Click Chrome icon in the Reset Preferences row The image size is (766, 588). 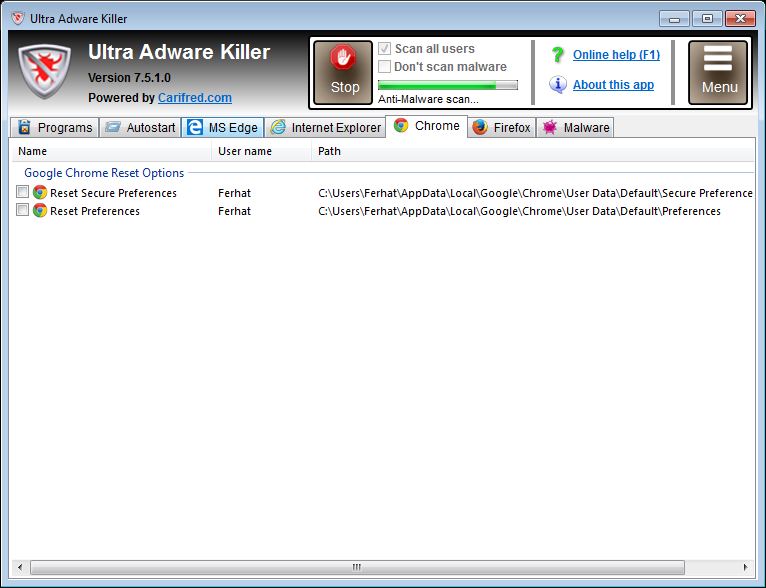[40, 210]
